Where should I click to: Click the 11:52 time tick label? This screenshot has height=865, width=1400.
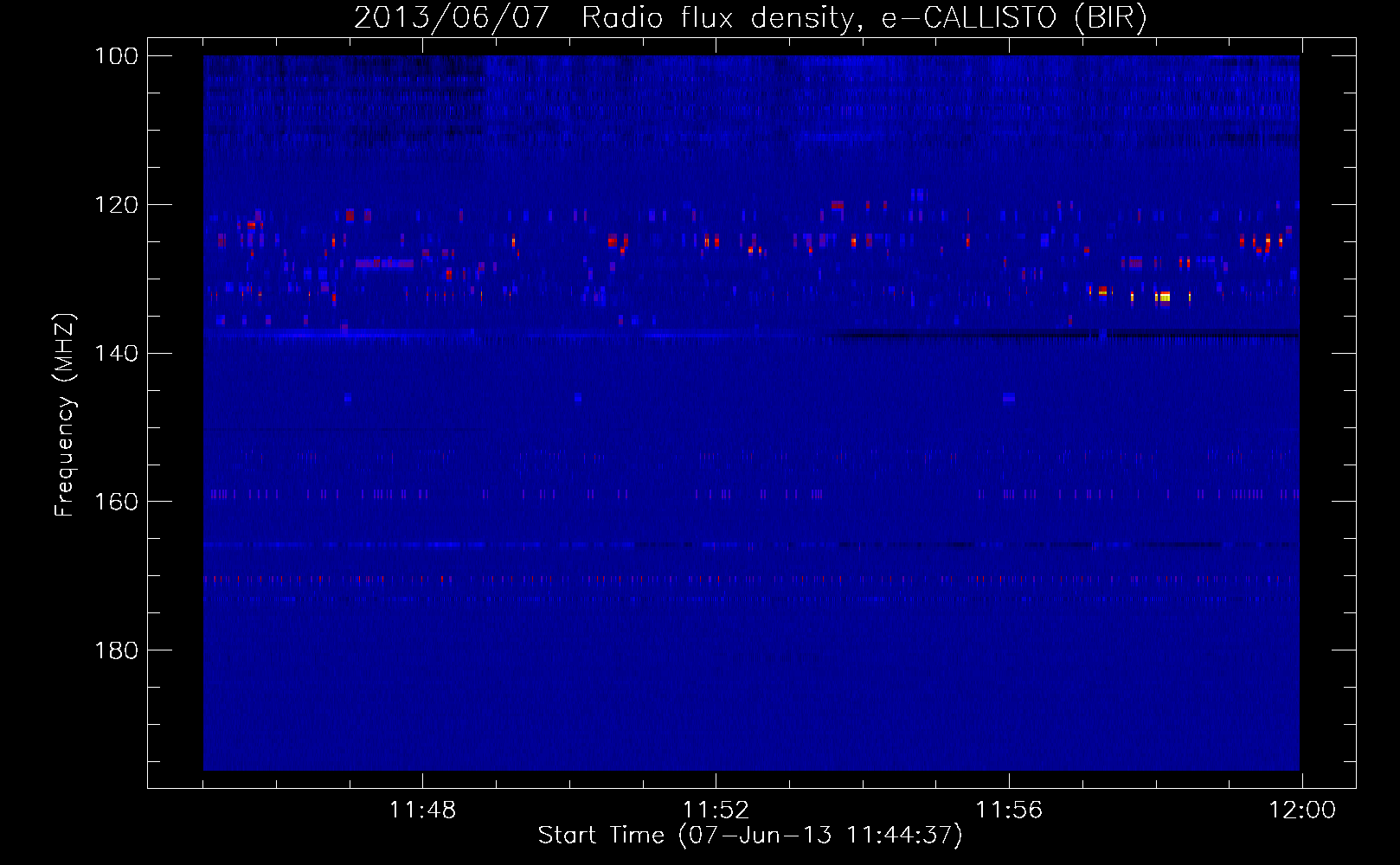click(x=716, y=811)
